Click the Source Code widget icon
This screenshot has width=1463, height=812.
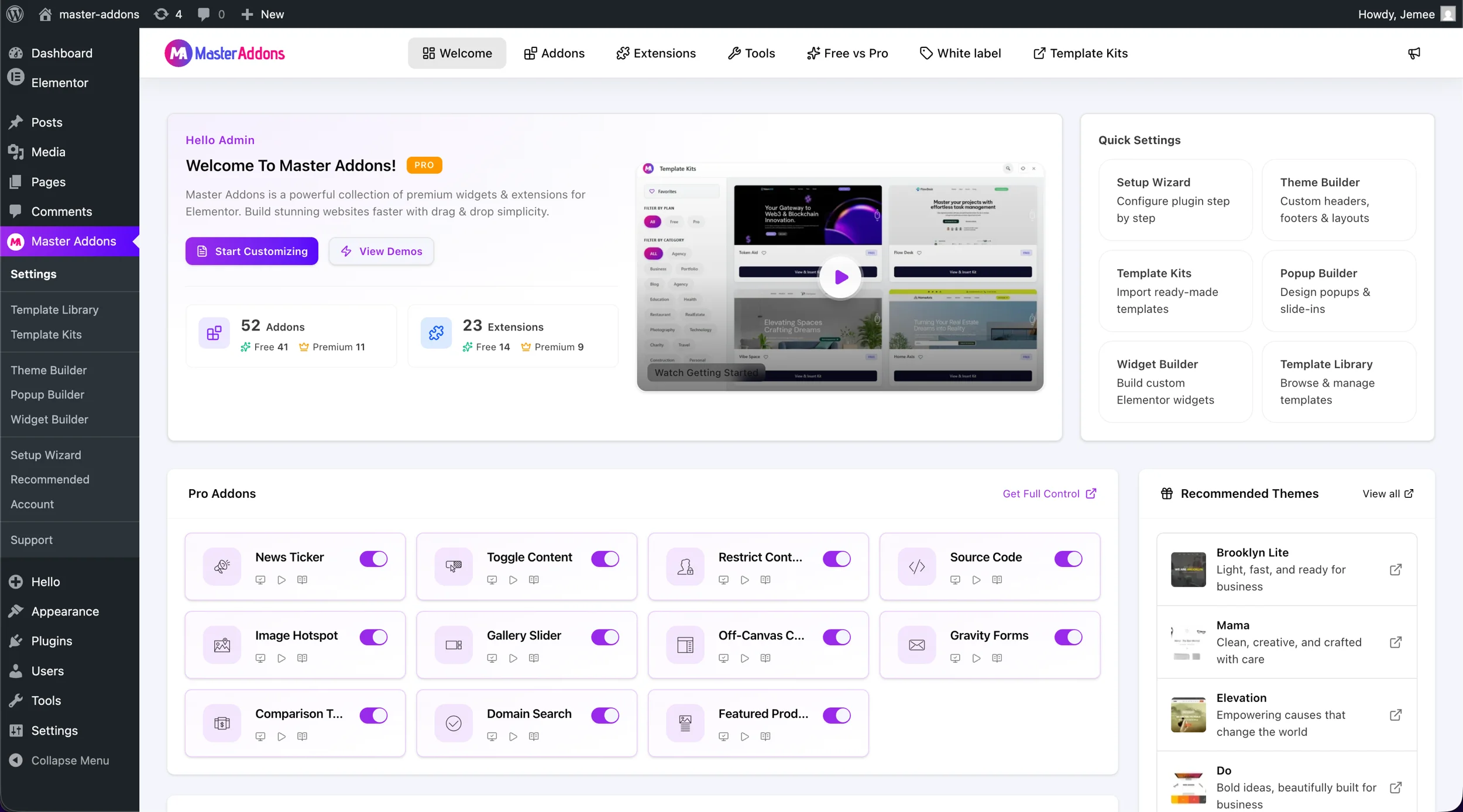(x=917, y=566)
